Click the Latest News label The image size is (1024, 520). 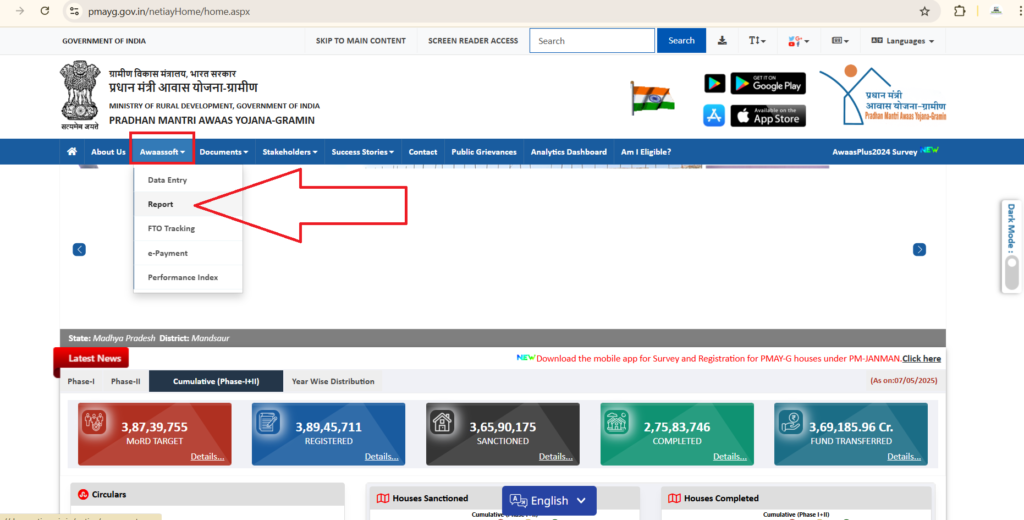click(94, 358)
